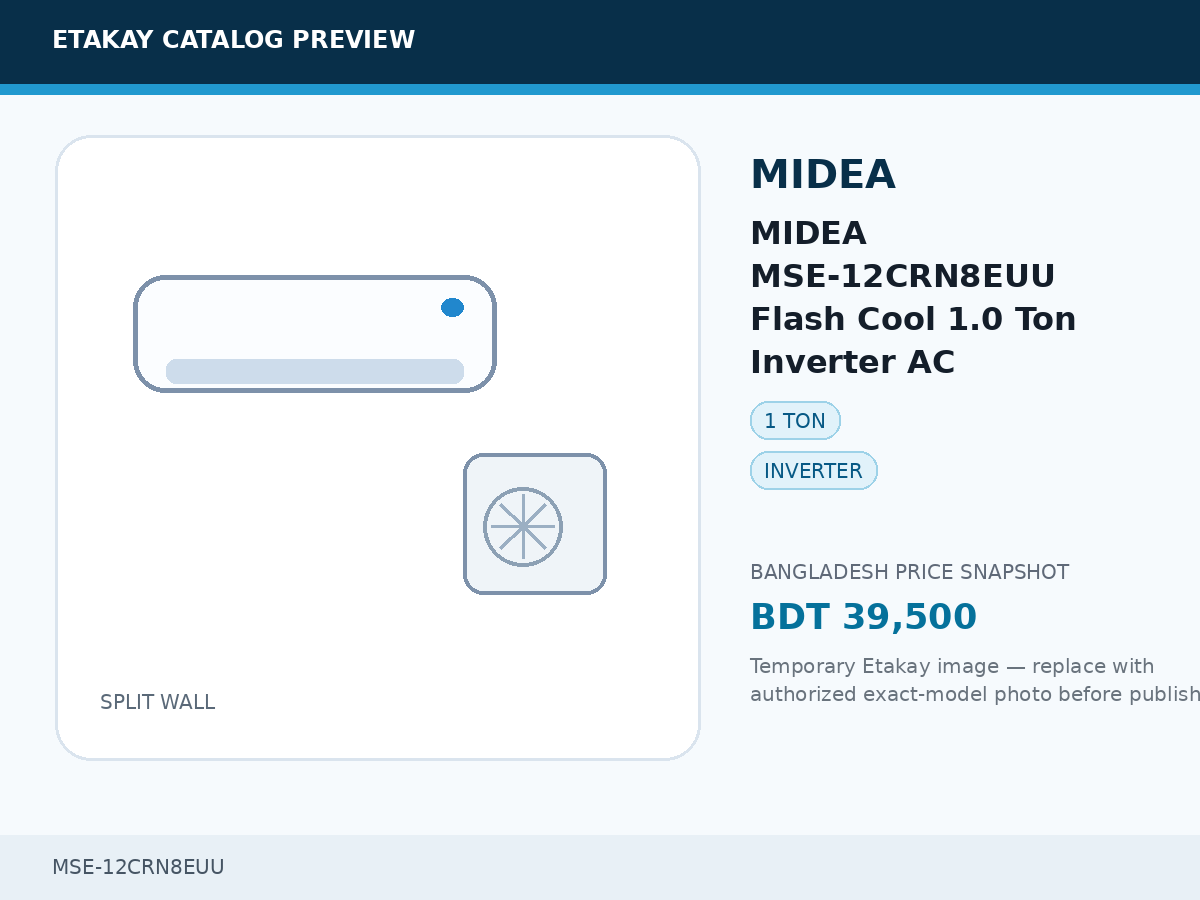Click the ETAKAY CATALOG PREVIEW header title
The width and height of the screenshot is (1200, 900).
tap(233, 40)
